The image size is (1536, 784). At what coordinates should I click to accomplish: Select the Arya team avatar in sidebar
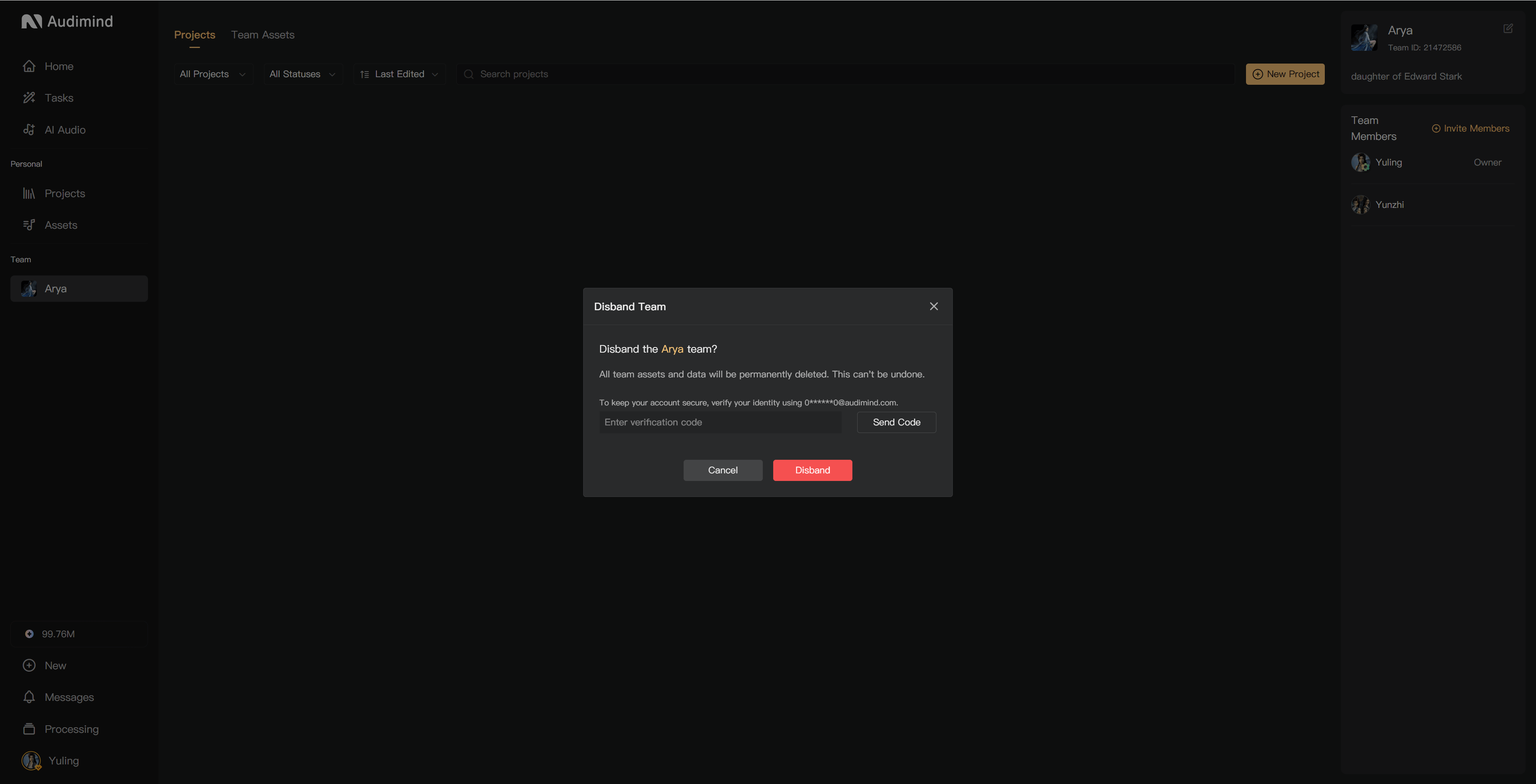tap(29, 288)
